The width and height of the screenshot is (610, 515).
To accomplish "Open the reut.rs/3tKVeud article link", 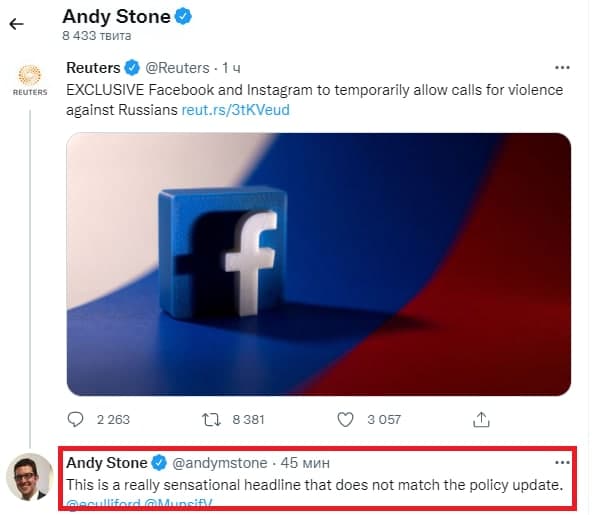I will [236, 109].
